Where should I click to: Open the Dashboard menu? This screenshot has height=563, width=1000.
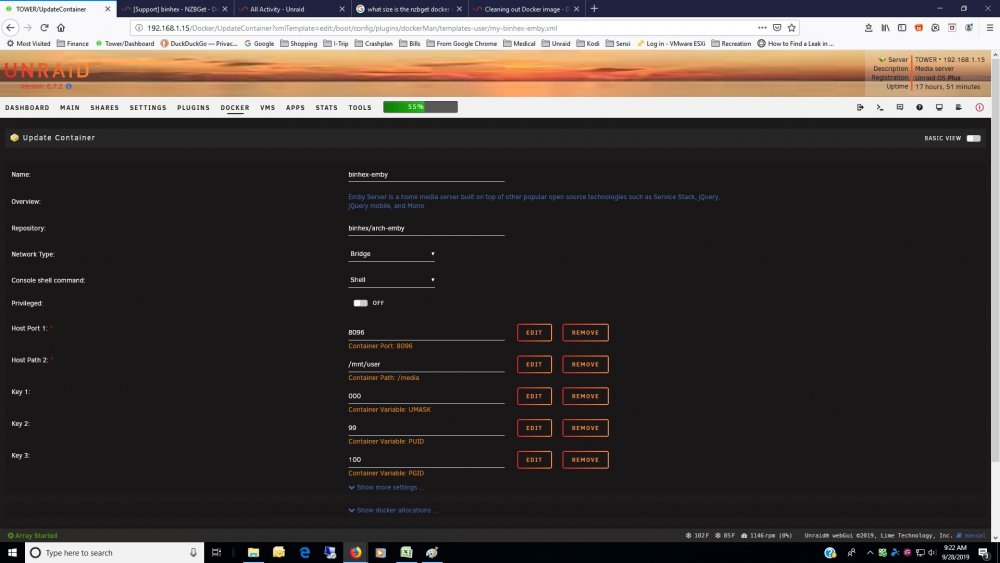coord(27,108)
